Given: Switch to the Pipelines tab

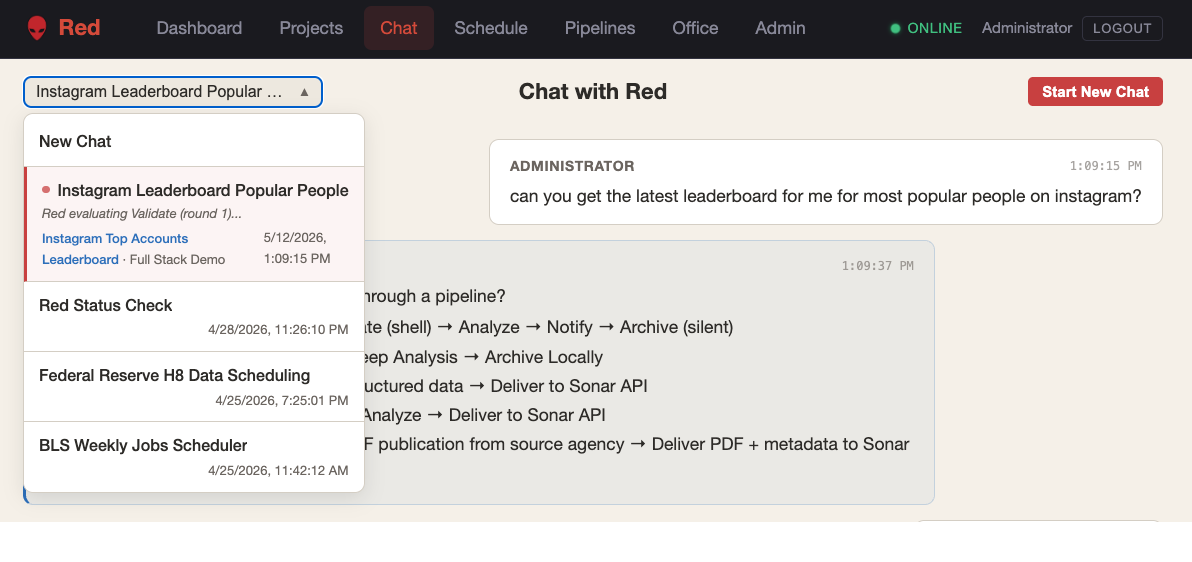Looking at the screenshot, I should point(600,28).
